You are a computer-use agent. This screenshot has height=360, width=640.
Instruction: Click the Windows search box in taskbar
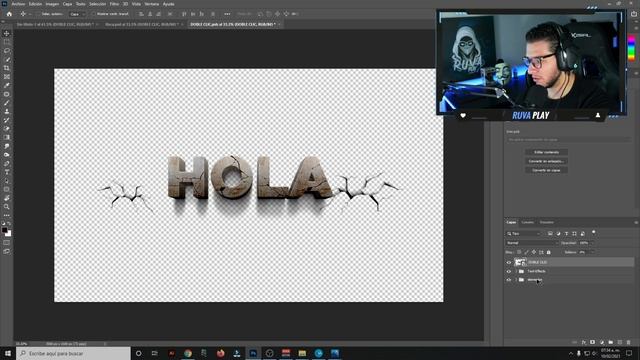(73, 353)
